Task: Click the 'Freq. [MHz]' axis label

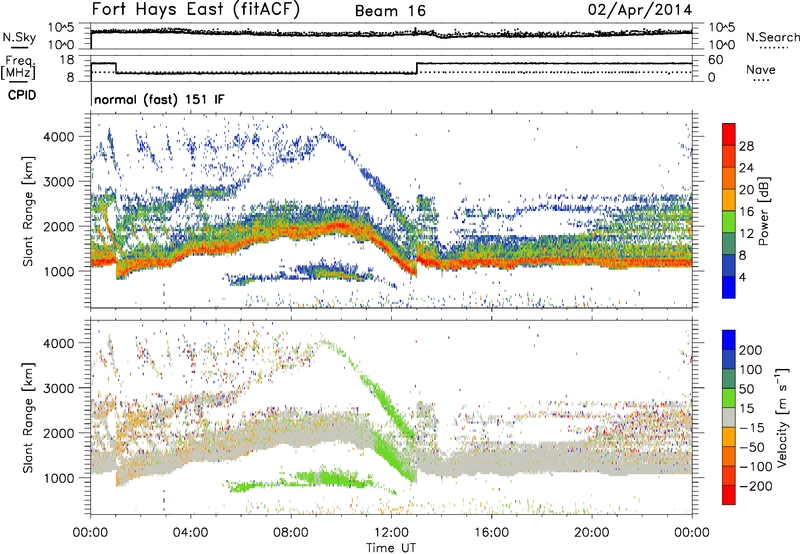Action: pos(18,67)
